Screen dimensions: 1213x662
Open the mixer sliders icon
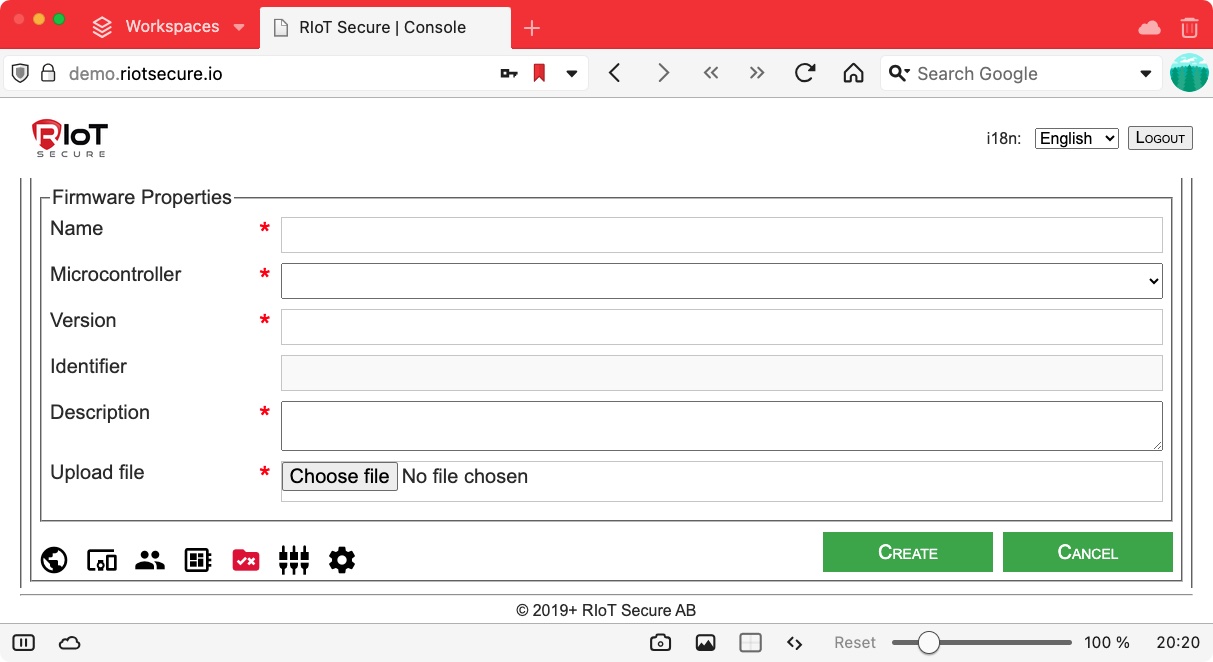[x=294, y=560]
